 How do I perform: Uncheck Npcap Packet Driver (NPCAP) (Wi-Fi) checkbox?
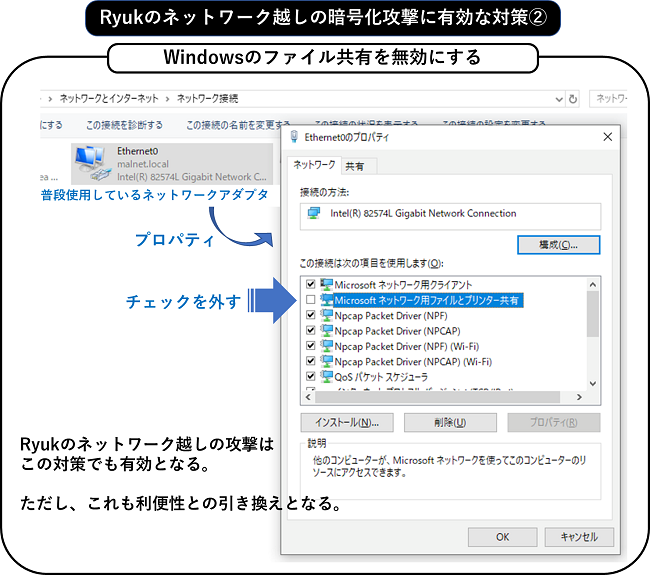(x=310, y=361)
